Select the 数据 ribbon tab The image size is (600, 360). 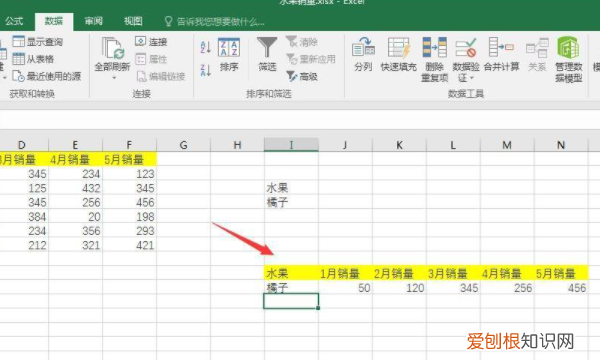[x=54, y=21]
